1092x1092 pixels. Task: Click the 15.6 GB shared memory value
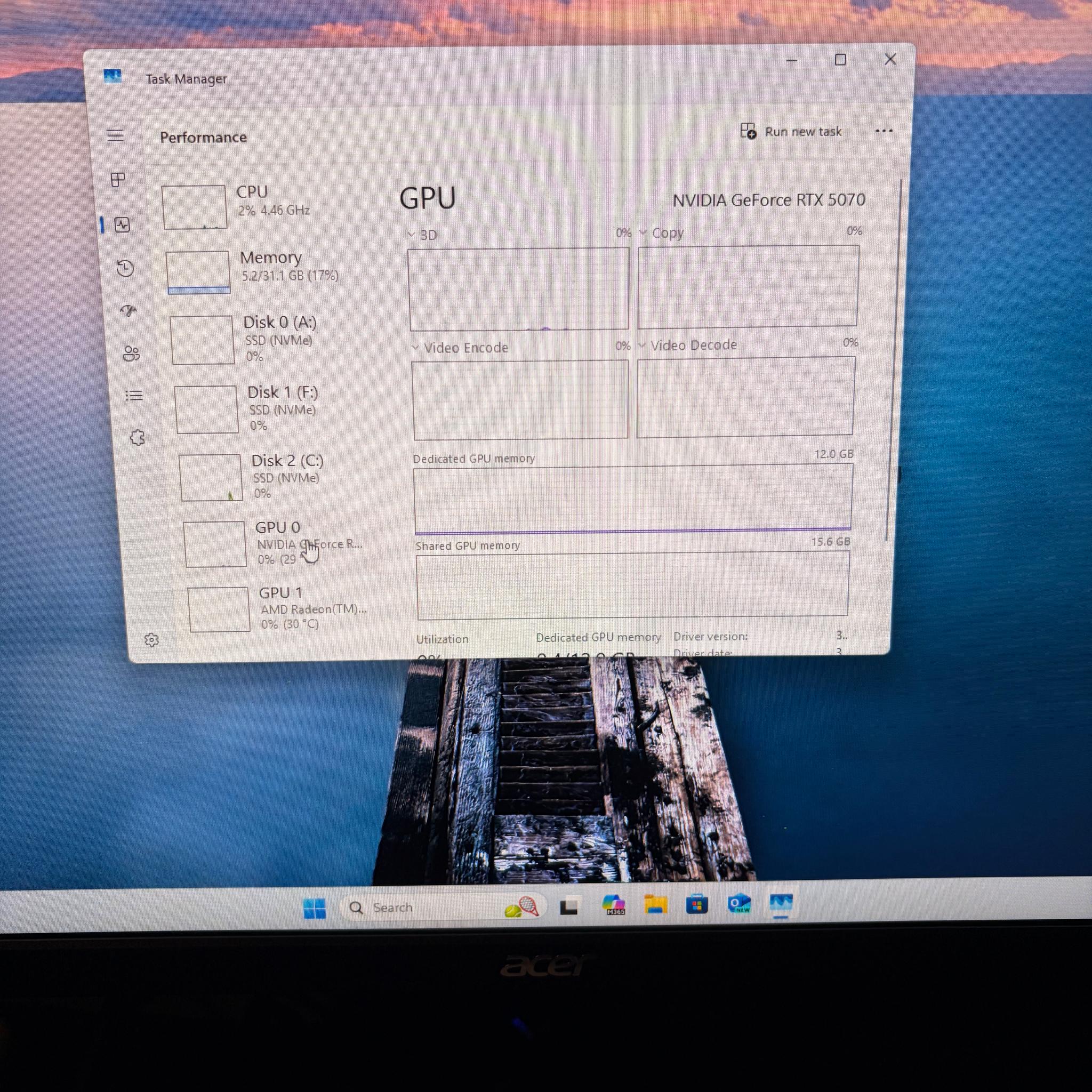click(830, 542)
